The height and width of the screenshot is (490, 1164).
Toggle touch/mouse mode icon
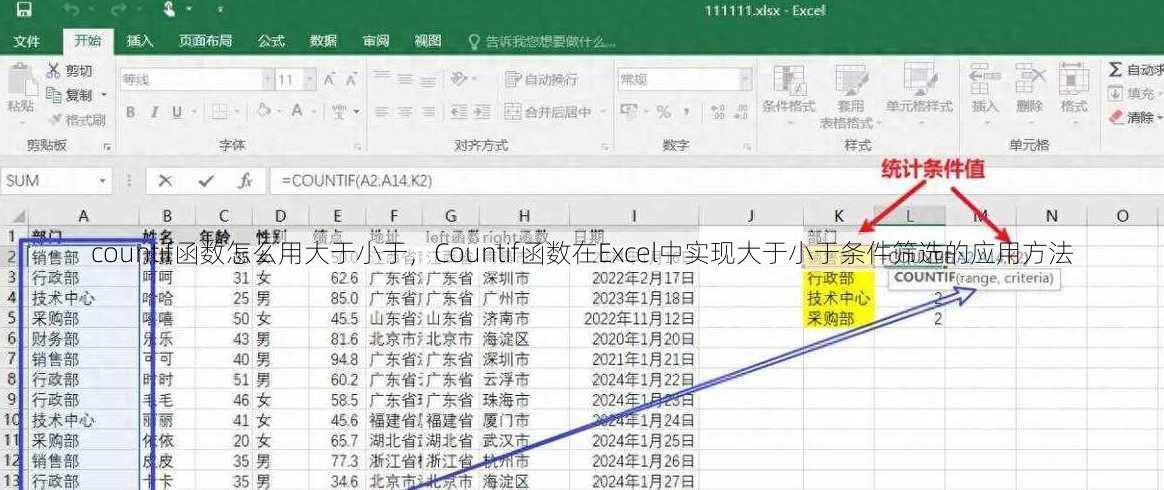click(169, 10)
